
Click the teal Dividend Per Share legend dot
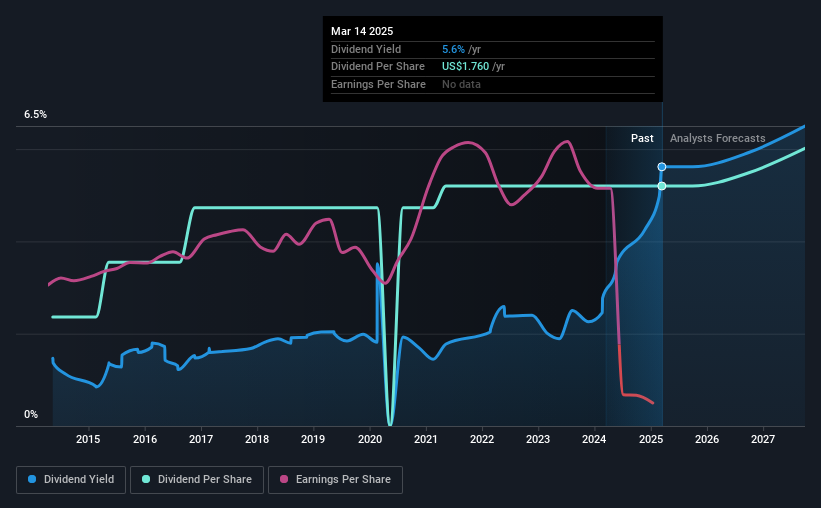coord(146,479)
